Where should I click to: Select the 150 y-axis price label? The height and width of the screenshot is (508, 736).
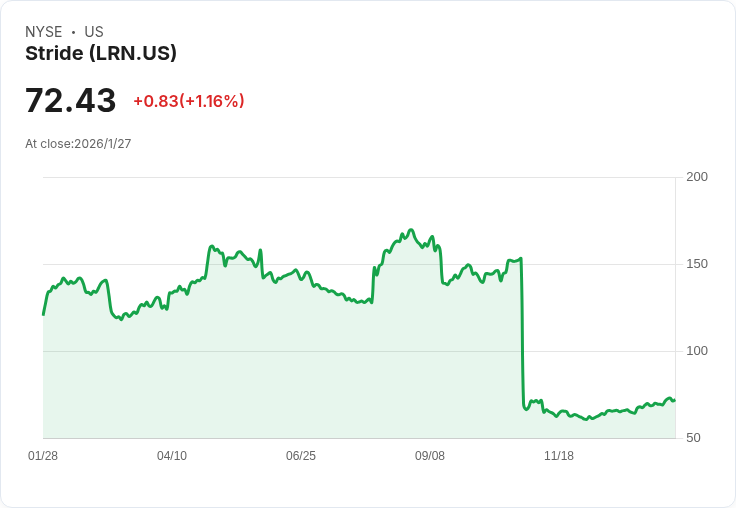pos(697,264)
